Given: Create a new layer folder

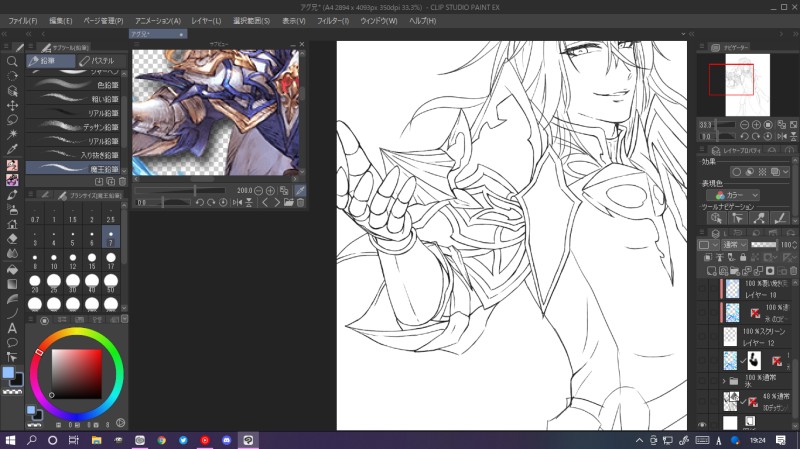Looking at the screenshot, I should [x=735, y=271].
